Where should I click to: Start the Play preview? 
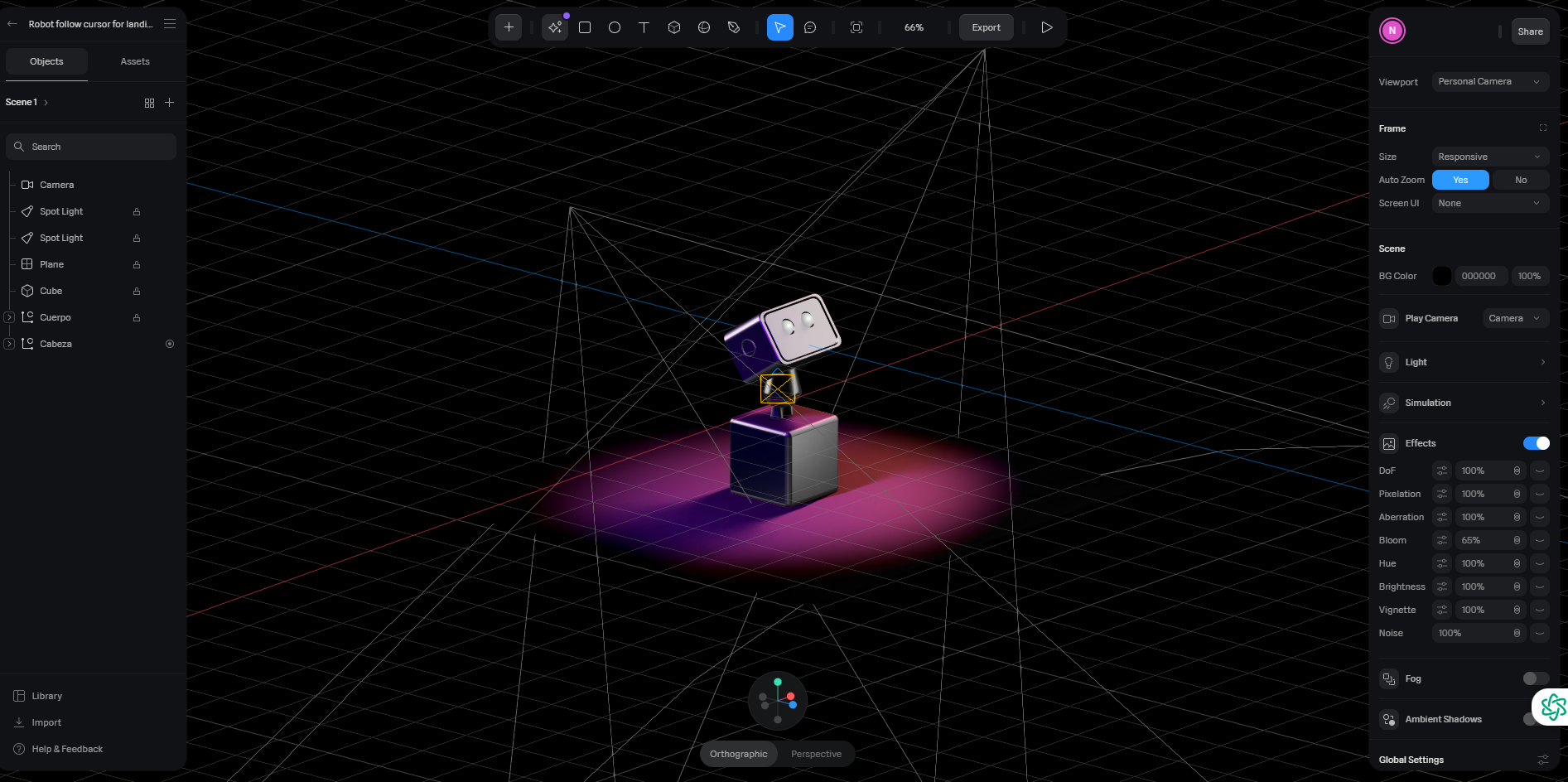tap(1047, 27)
